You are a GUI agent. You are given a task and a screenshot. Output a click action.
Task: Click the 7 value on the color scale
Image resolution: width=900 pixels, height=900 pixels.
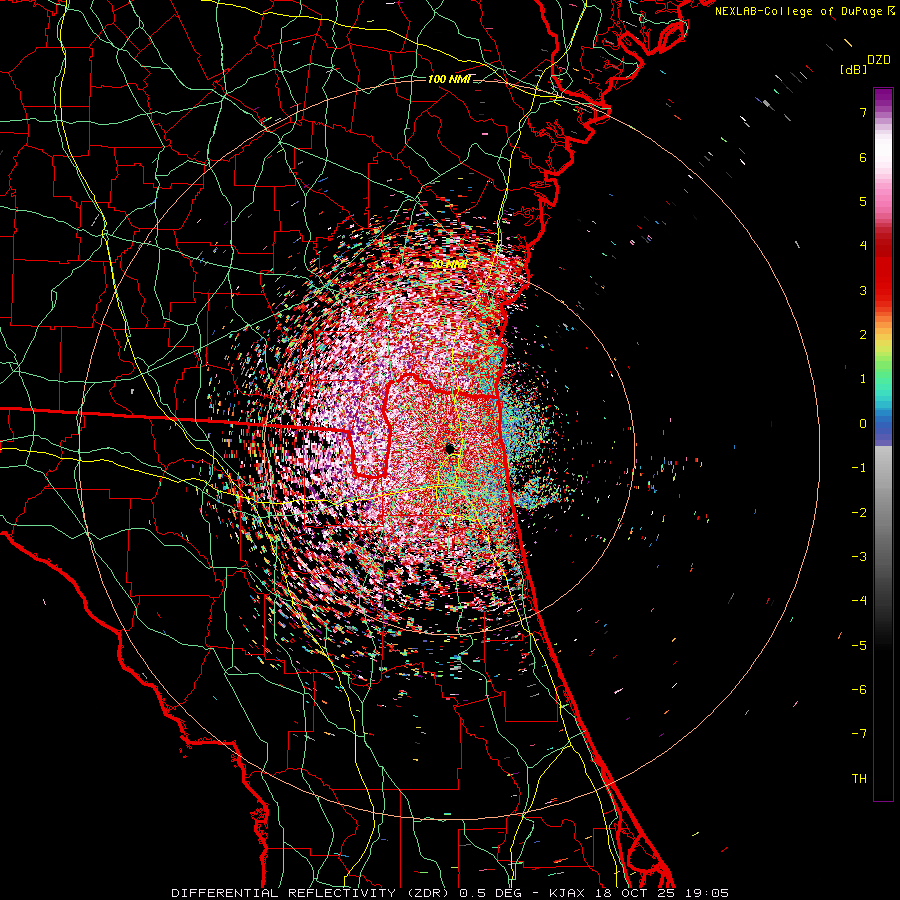[x=863, y=112]
